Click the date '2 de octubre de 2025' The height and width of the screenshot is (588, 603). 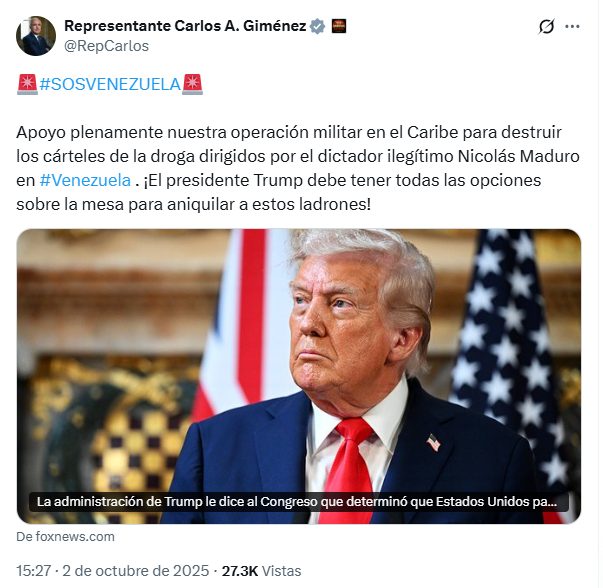coord(135,571)
